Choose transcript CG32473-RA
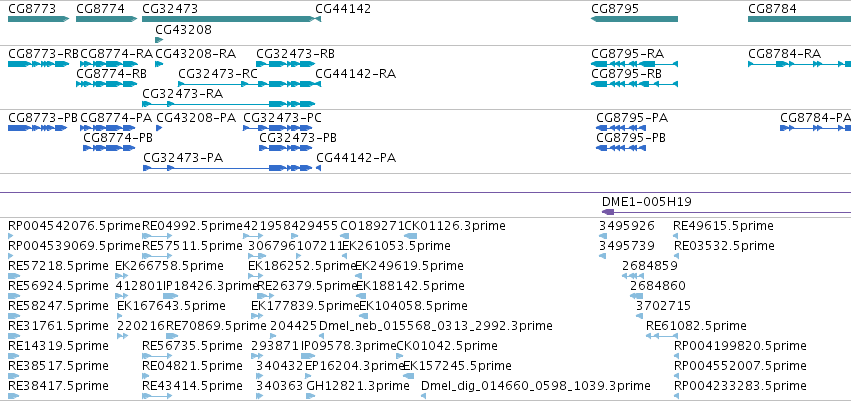The image size is (851, 401). 228,104
